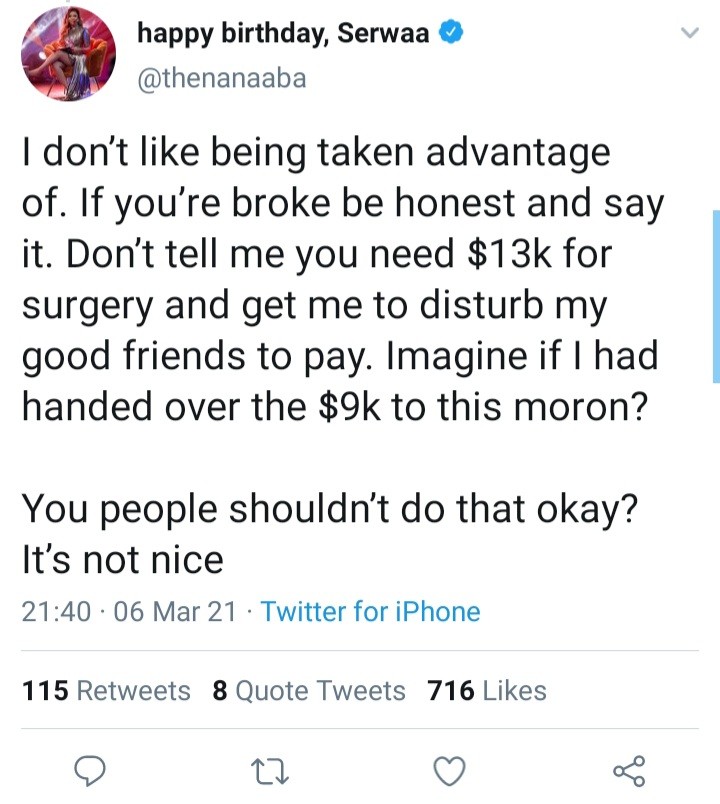Click the '06 Mar 21' date
Viewport: 720px width, 804px height.
(x=175, y=612)
